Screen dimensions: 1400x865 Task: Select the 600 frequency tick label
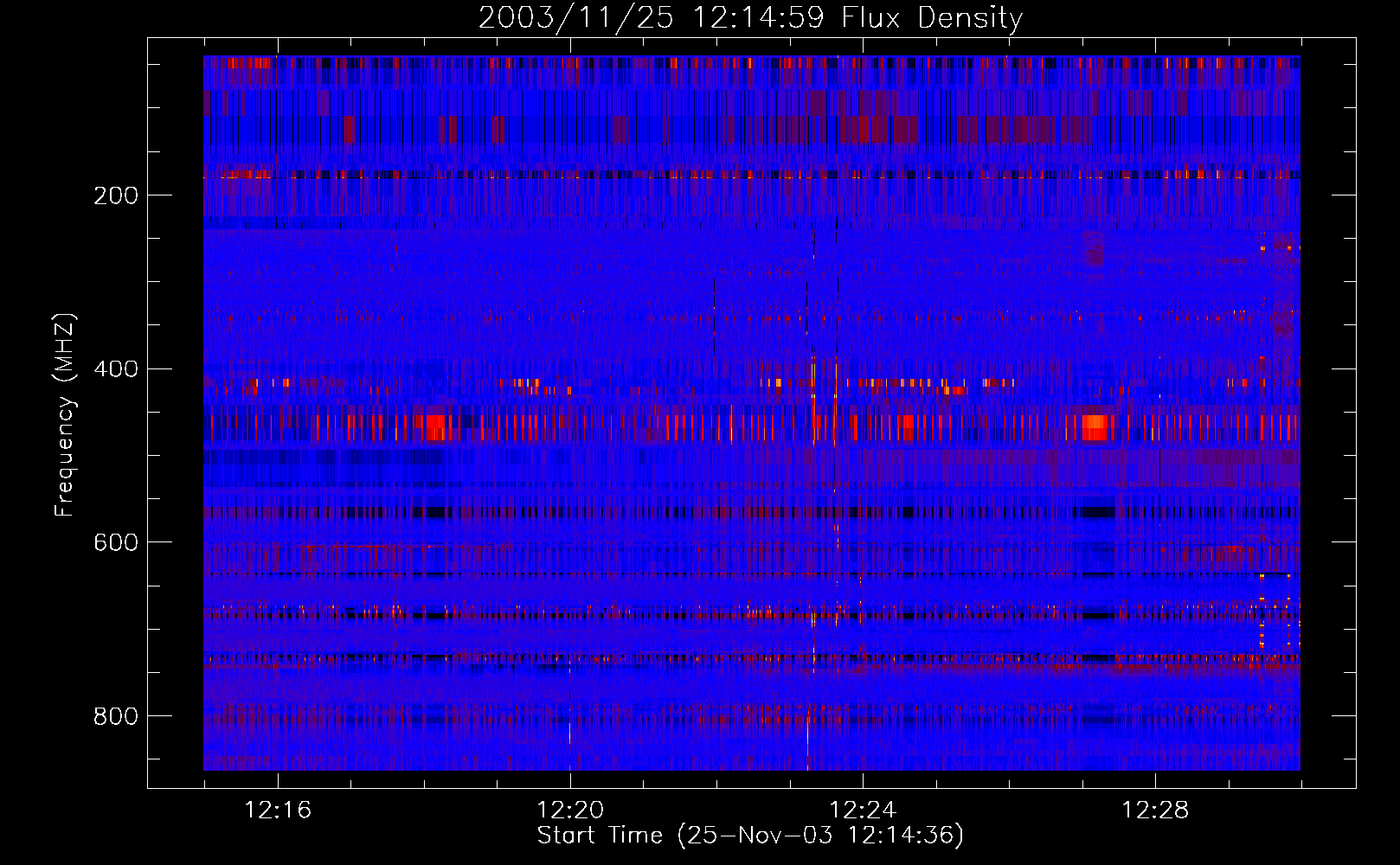pos(116,542)
